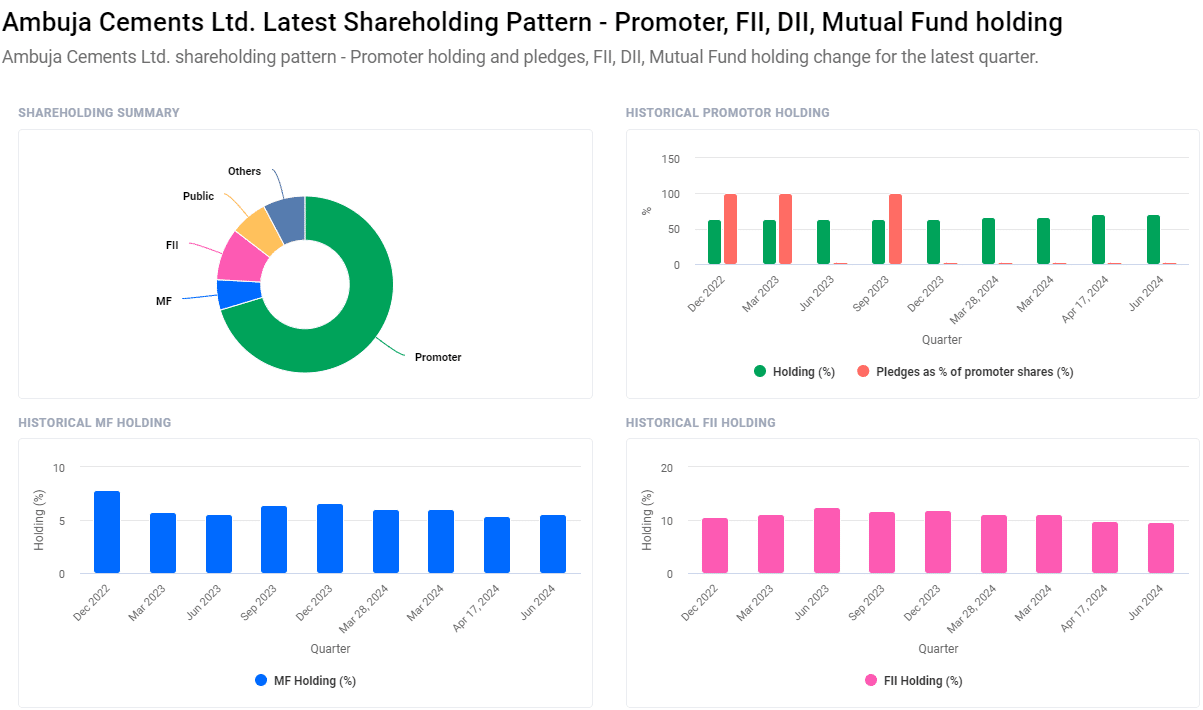Select the green Mar 28, 2024 promoter holding bar
Screen dimensions: 1203x710
point(988,241)
